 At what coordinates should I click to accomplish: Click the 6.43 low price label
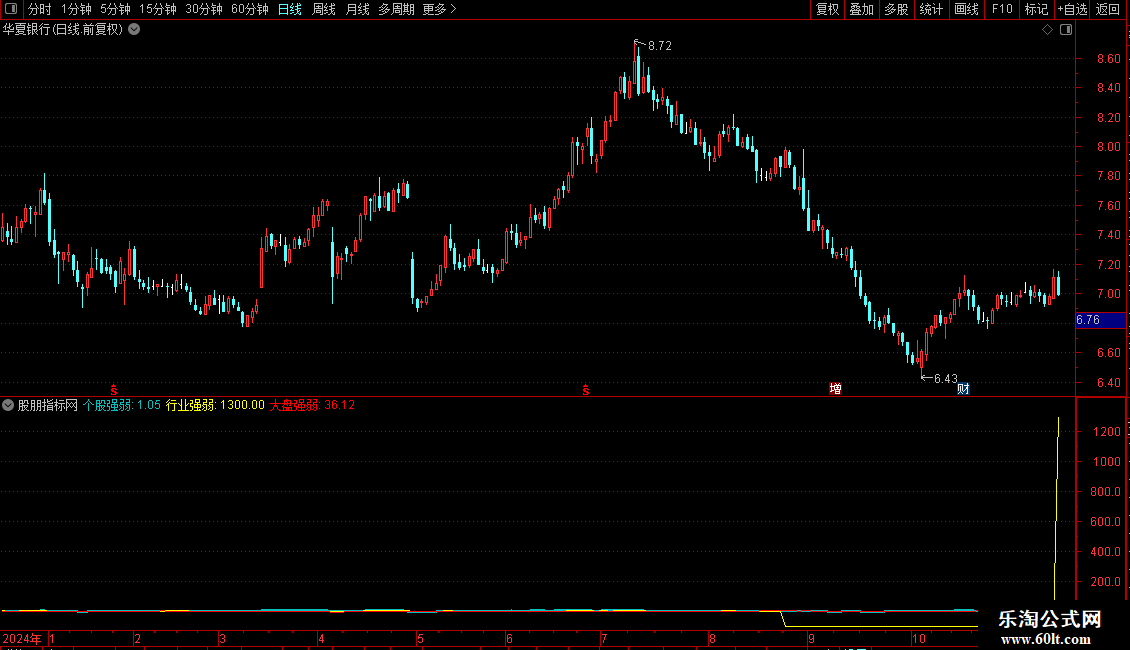click(x=946, y=378)
